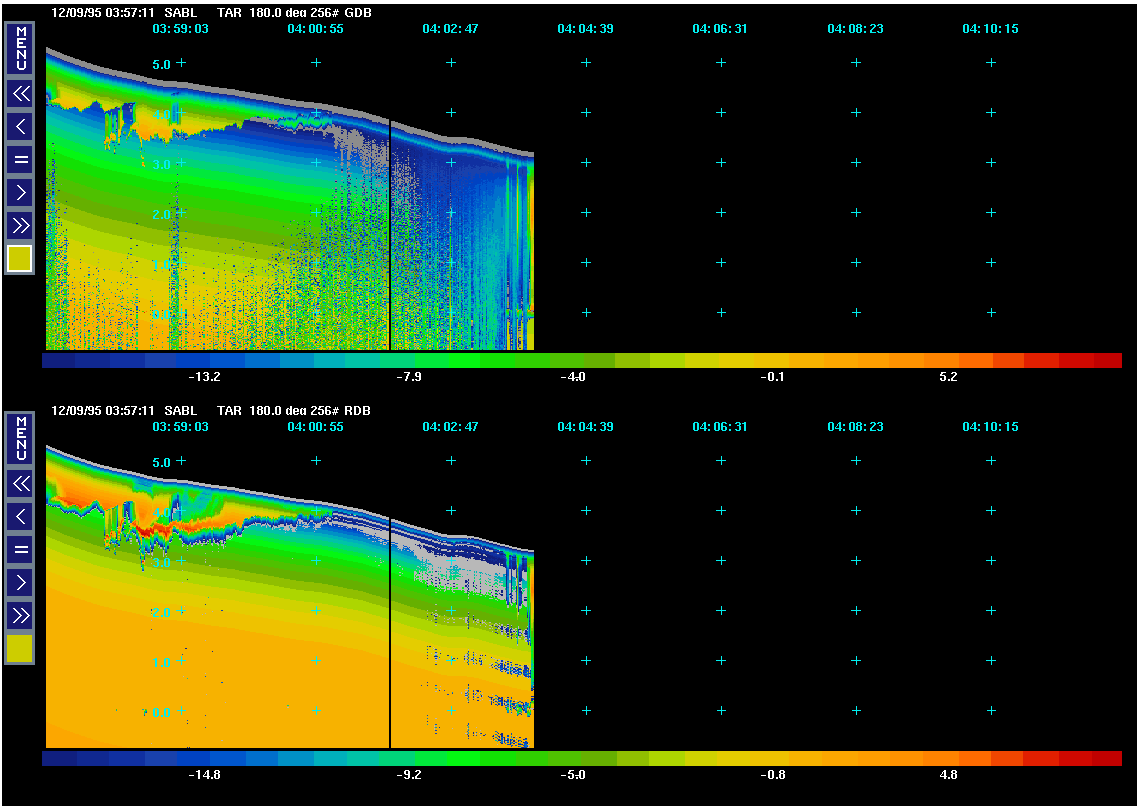Open the MENU button in the GDB panel

(x=20, y=48)
